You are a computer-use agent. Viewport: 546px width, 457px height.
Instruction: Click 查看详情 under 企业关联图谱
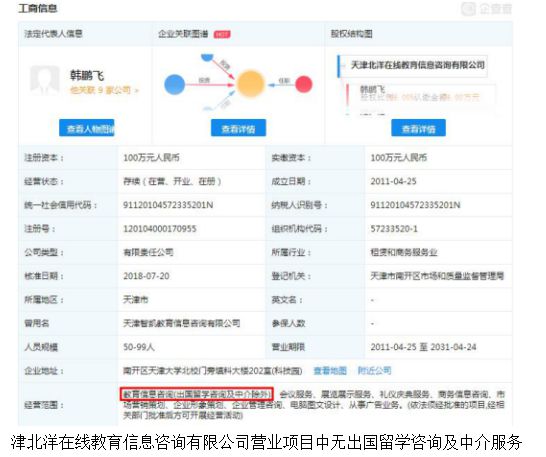pyautogui.click(x=239, y=128)
